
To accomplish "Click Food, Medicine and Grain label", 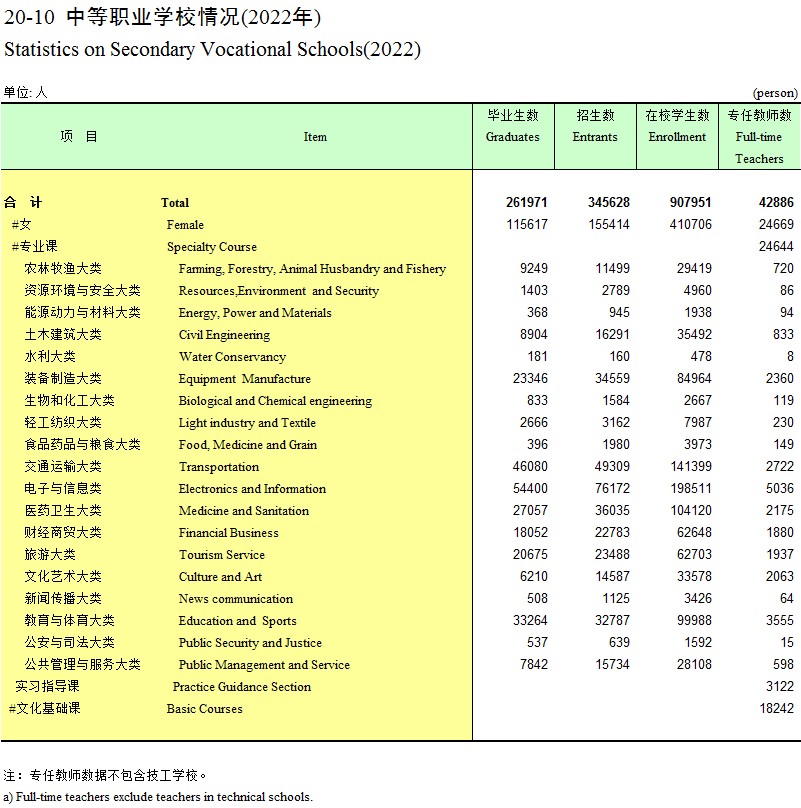I will [x=248, y=445].
